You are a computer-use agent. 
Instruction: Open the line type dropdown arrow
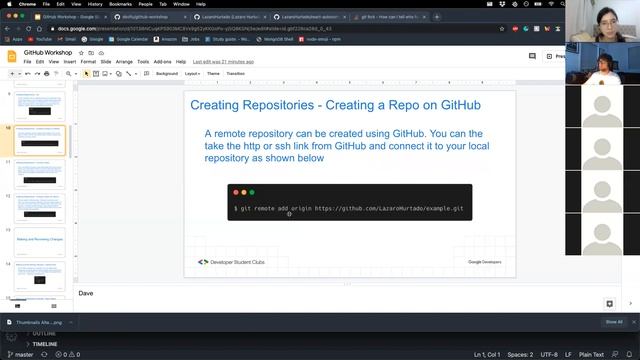point(136,74)
